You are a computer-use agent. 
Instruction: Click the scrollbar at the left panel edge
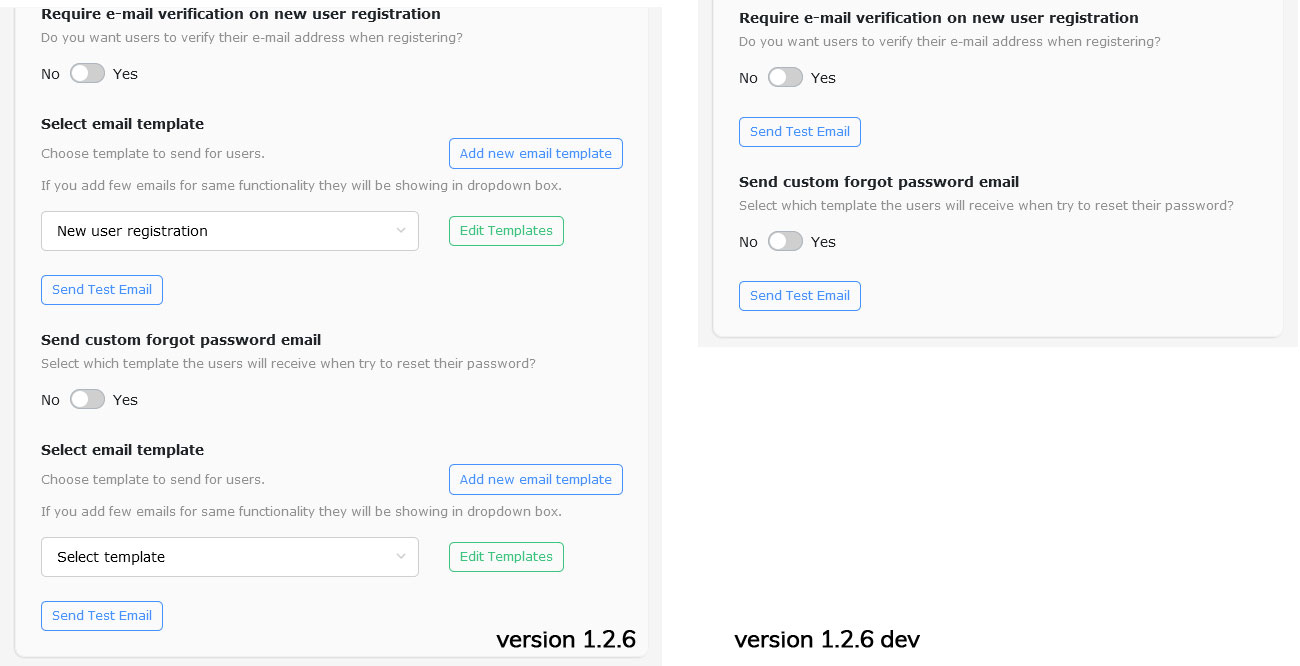coord(655,333)
